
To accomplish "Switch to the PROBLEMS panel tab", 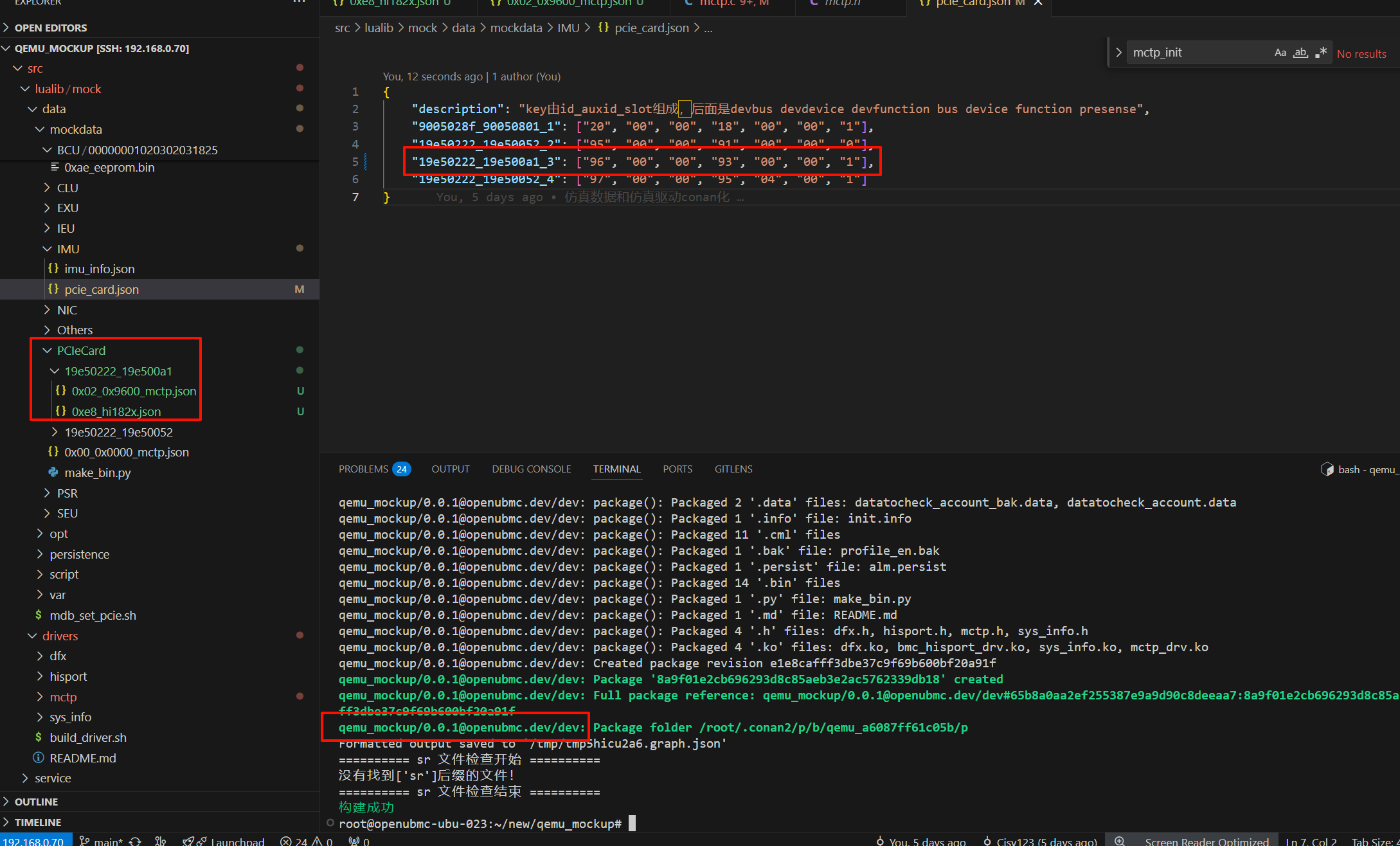I will coord(363,469).
